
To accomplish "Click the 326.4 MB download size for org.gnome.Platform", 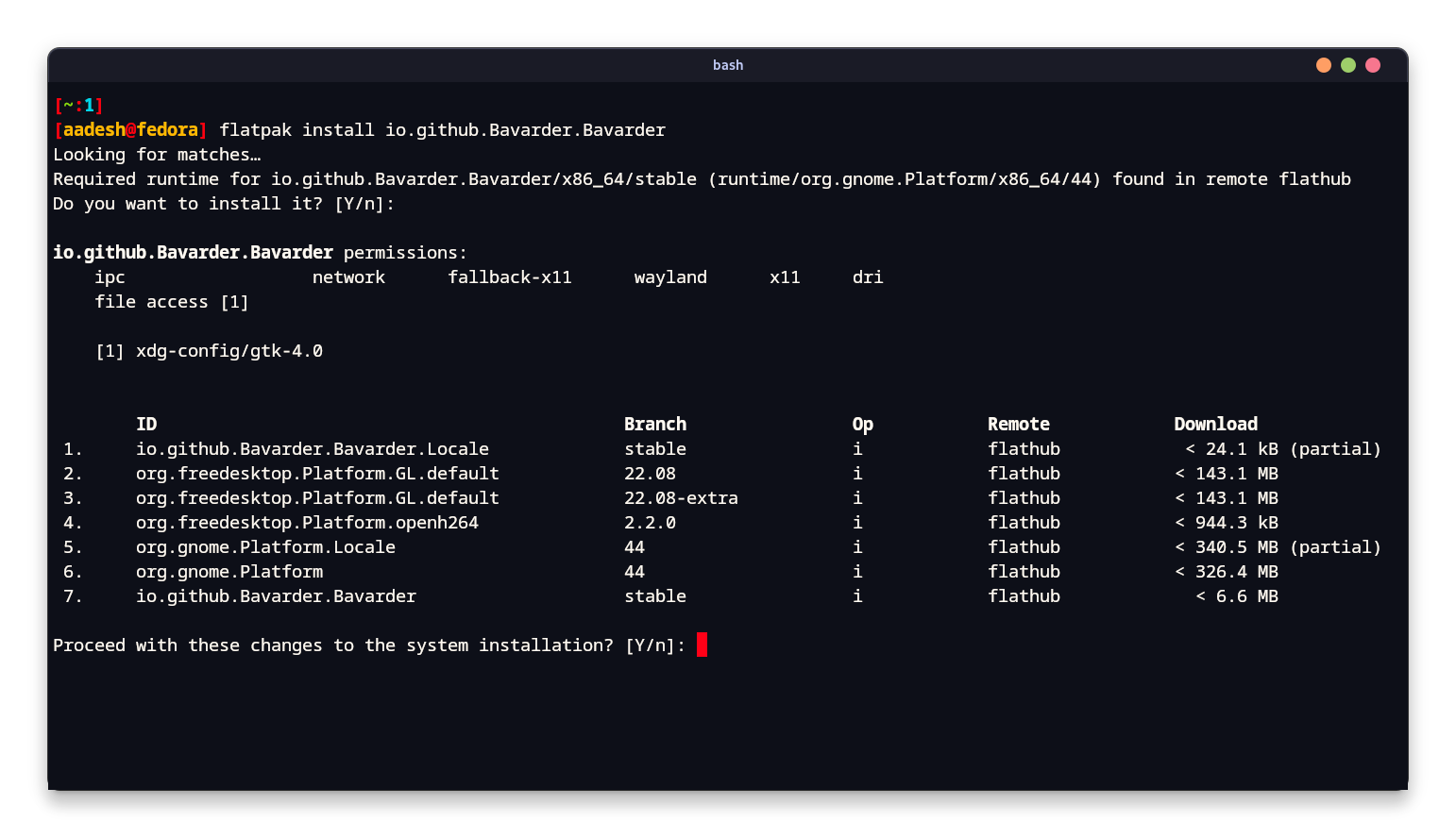I will pos(1237,571).
